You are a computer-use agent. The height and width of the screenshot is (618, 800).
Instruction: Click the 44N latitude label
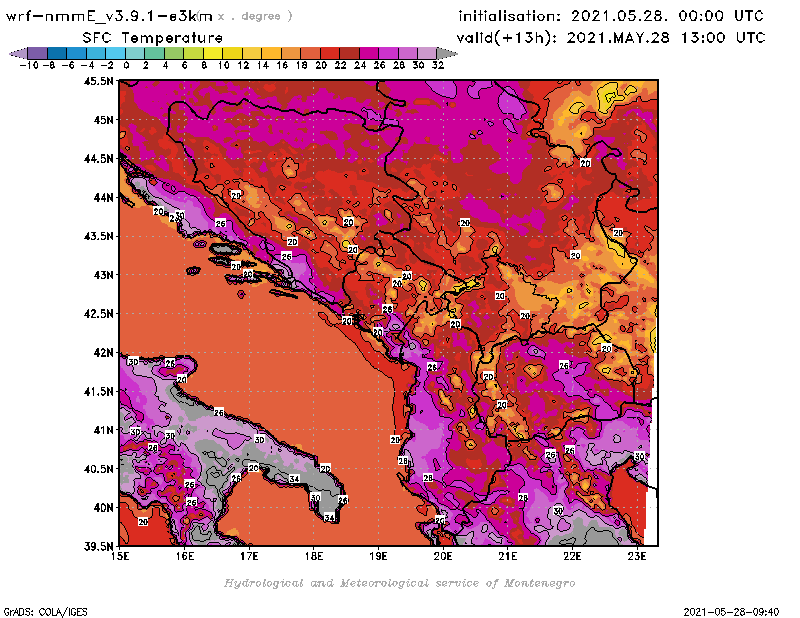coord(104,197)
